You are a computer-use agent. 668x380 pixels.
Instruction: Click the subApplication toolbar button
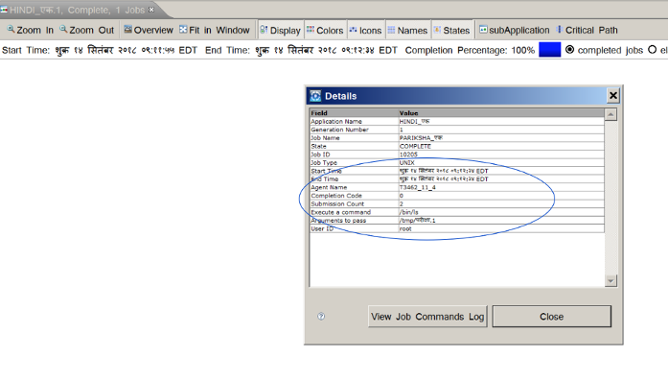pyautogui.click(x=514, y=30)
